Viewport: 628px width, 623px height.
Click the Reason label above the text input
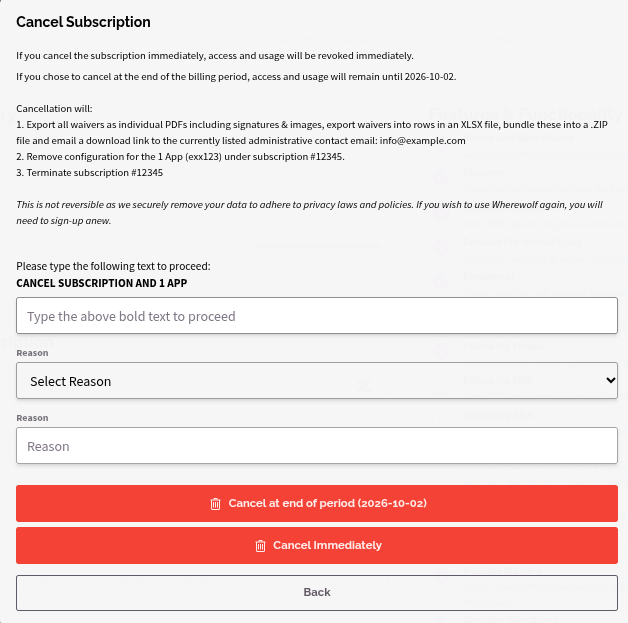click(x=32, y=418)
